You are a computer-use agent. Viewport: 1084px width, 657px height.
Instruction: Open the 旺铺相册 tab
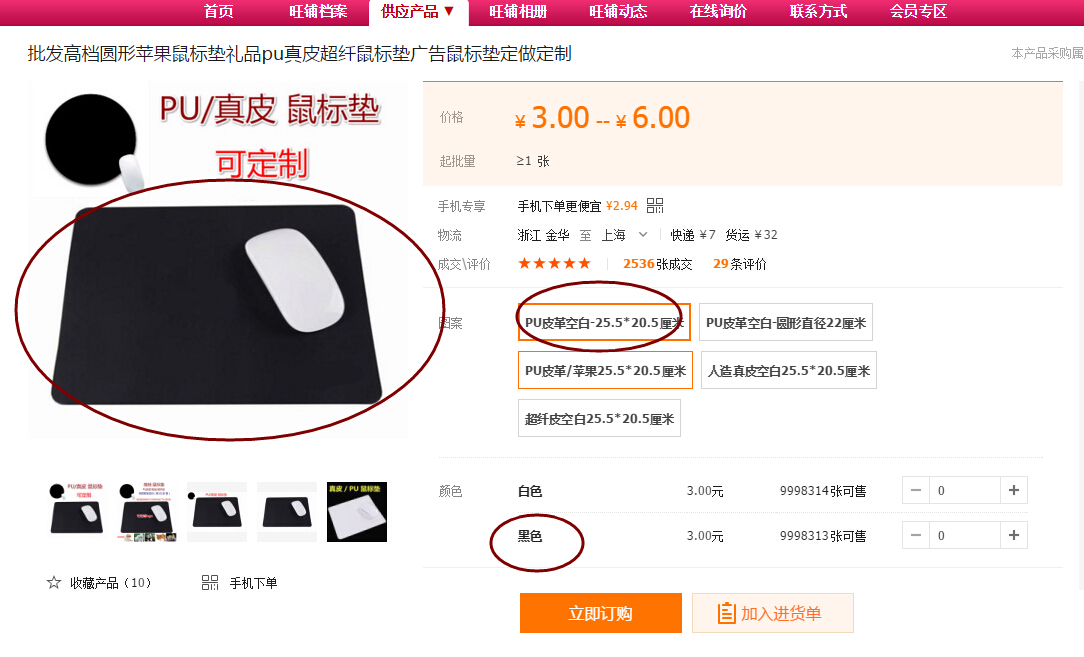pos(518,12)
